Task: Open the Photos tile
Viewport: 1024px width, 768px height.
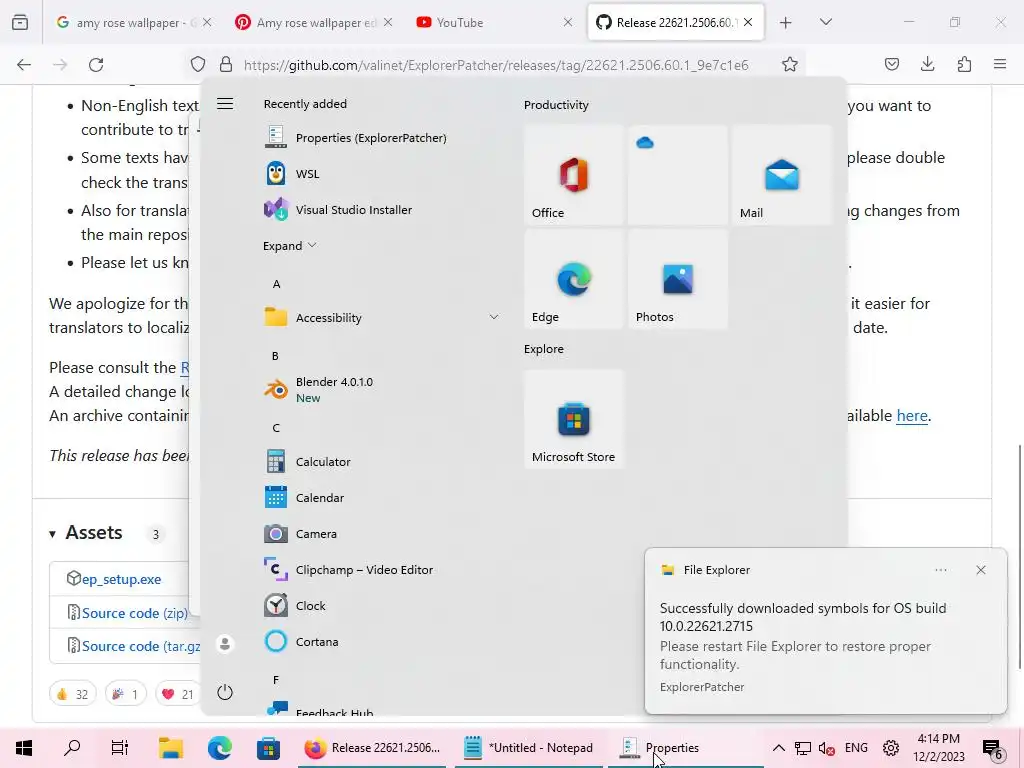Action: coord(678,279)
